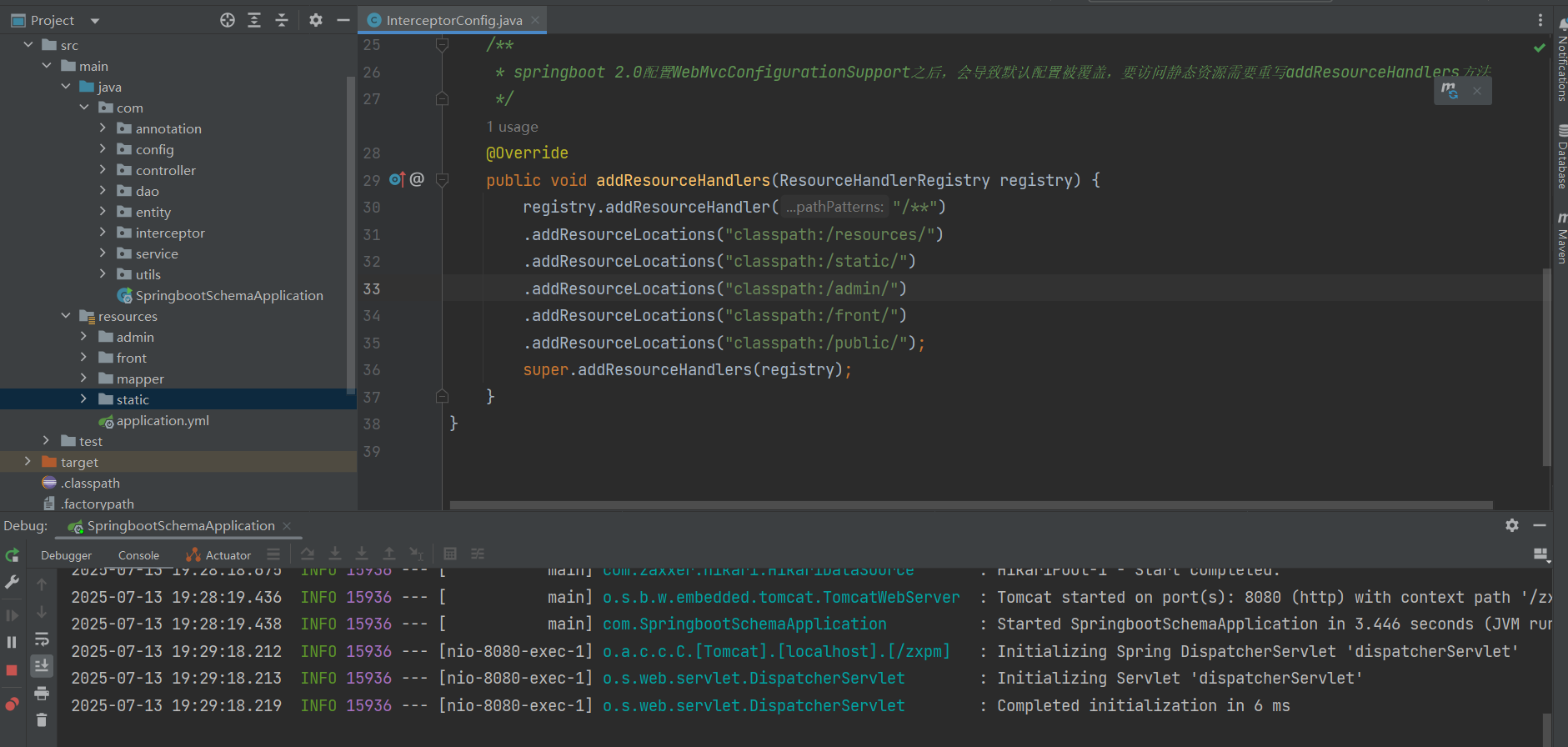Locate the opened file in Project tree

point(228,20)
